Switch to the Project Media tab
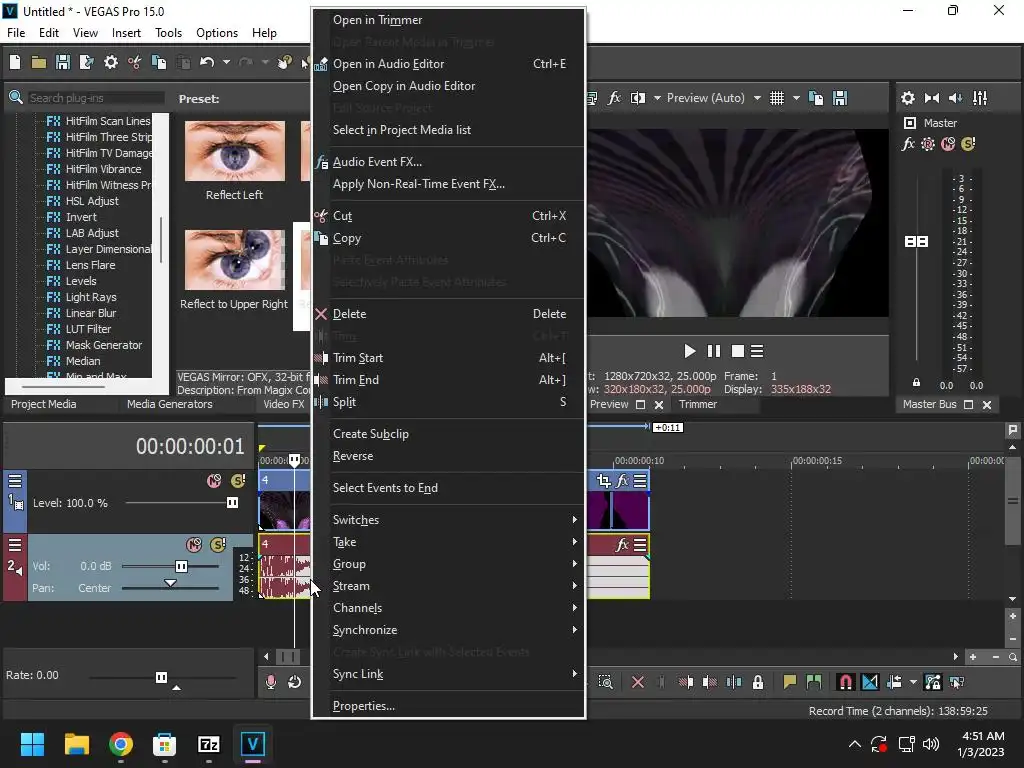1024x768 pixels. tap(44, 404)
